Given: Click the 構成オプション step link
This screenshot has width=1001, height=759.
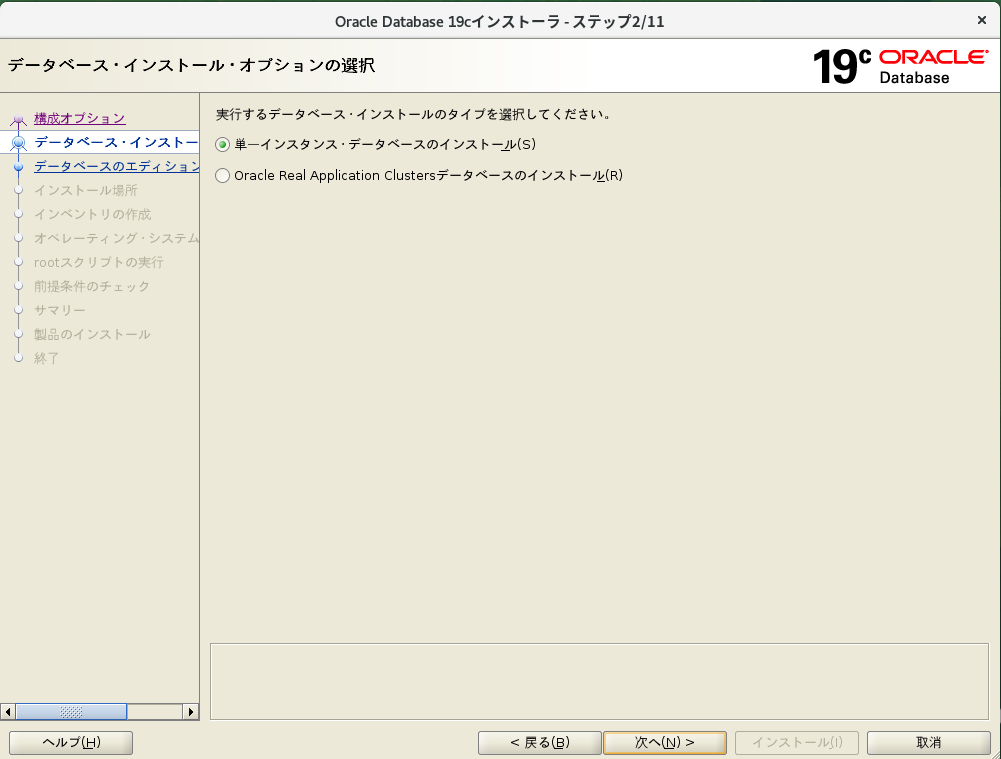Looking at the screenshot, I should 79,118.
